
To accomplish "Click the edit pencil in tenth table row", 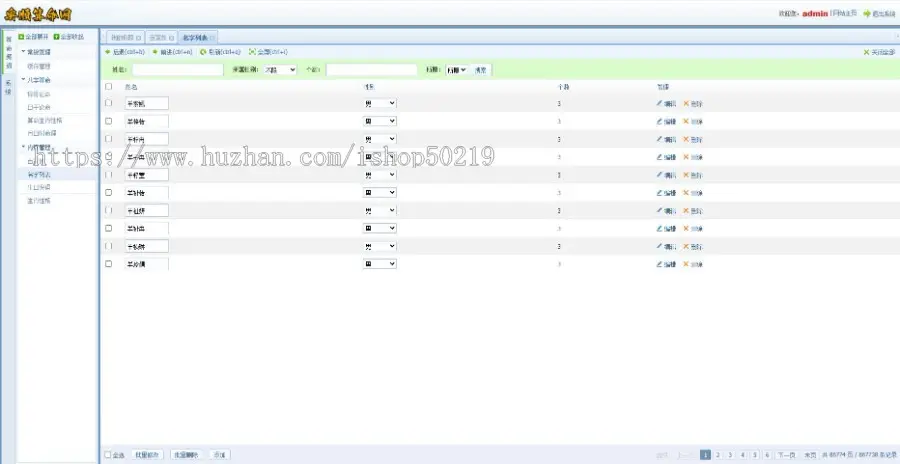I will pos(660,264).
